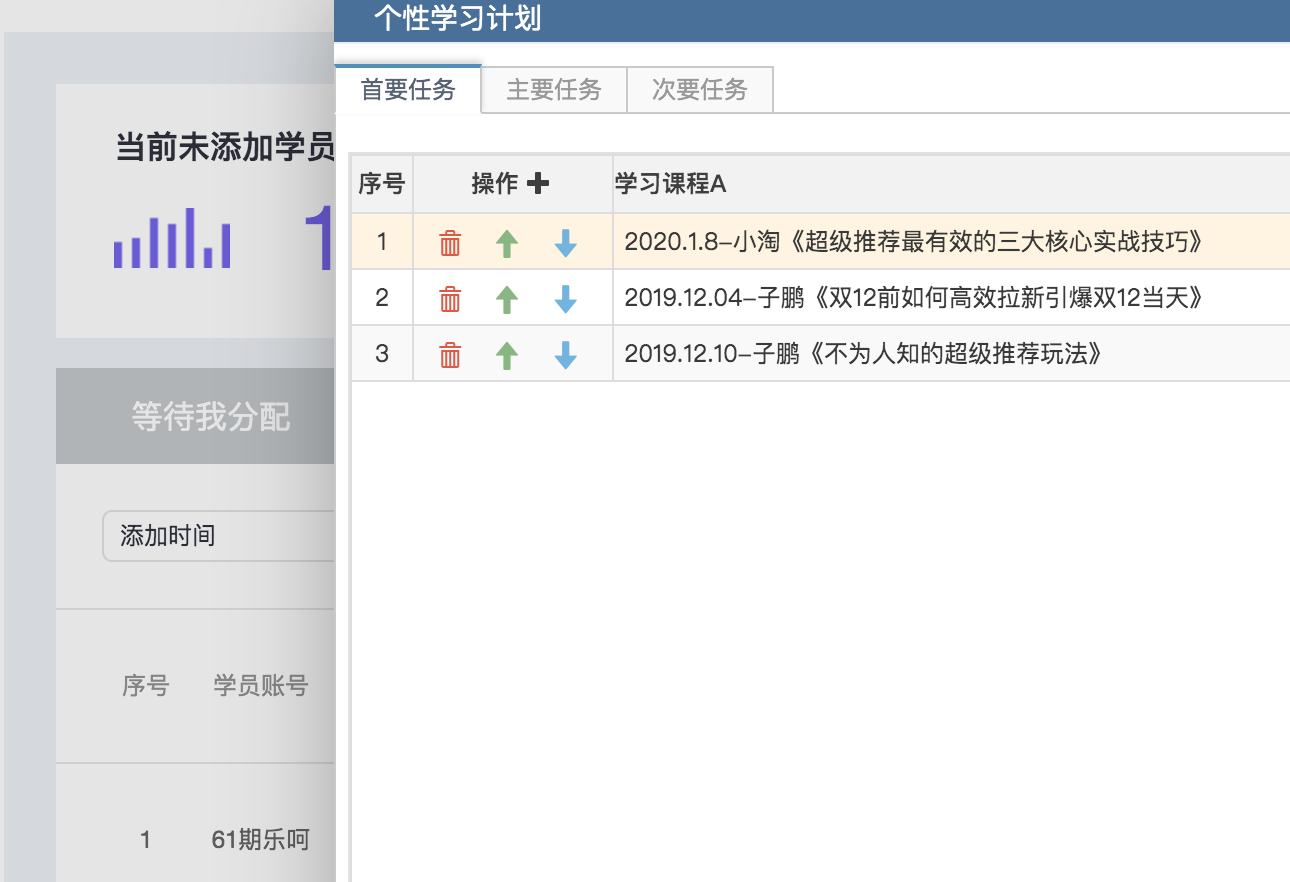
Task: Click the 61期乐呵 student account
Action: [x=260, y=840]
